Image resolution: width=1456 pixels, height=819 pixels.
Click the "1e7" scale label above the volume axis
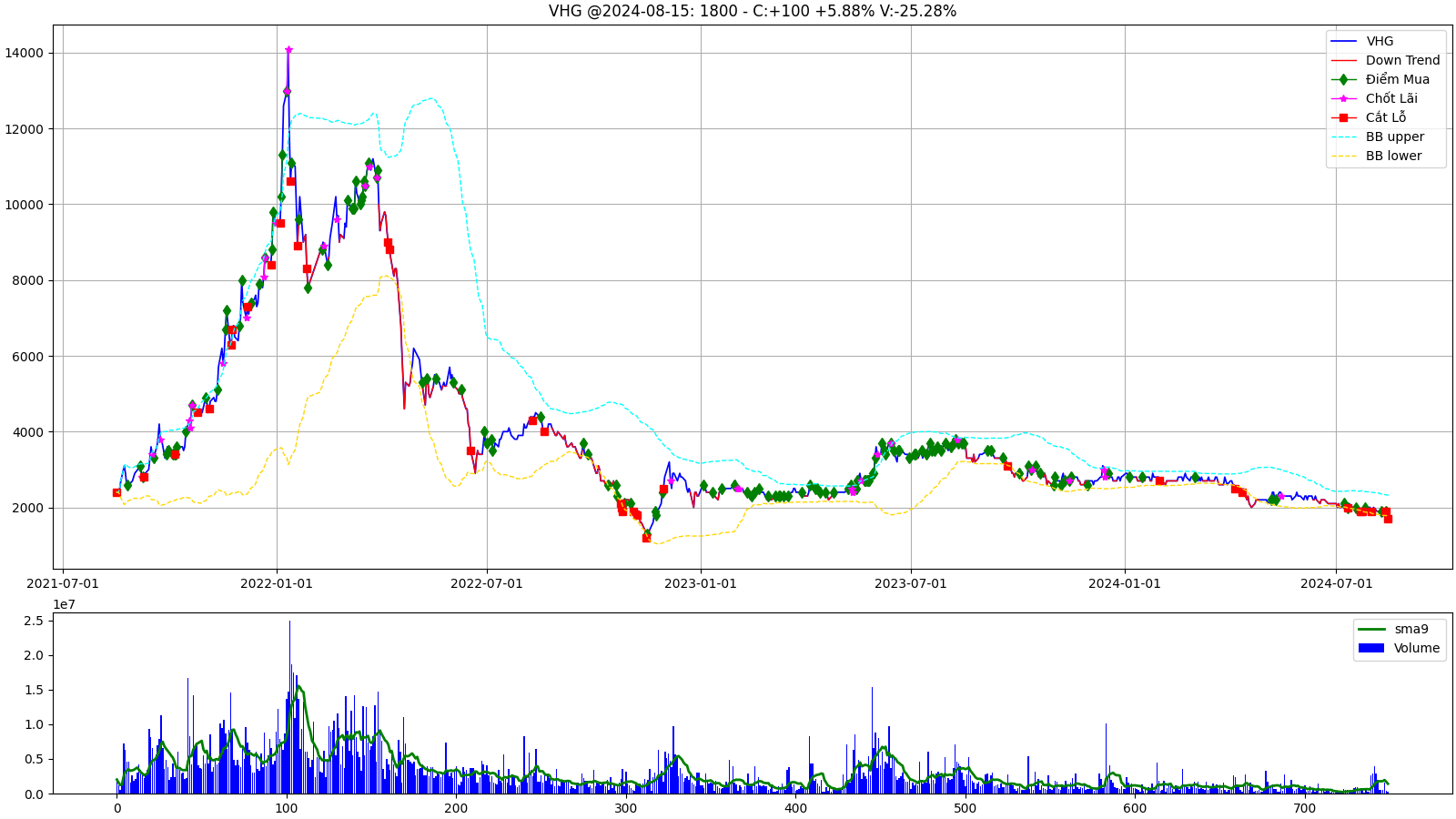click(64, 604)
